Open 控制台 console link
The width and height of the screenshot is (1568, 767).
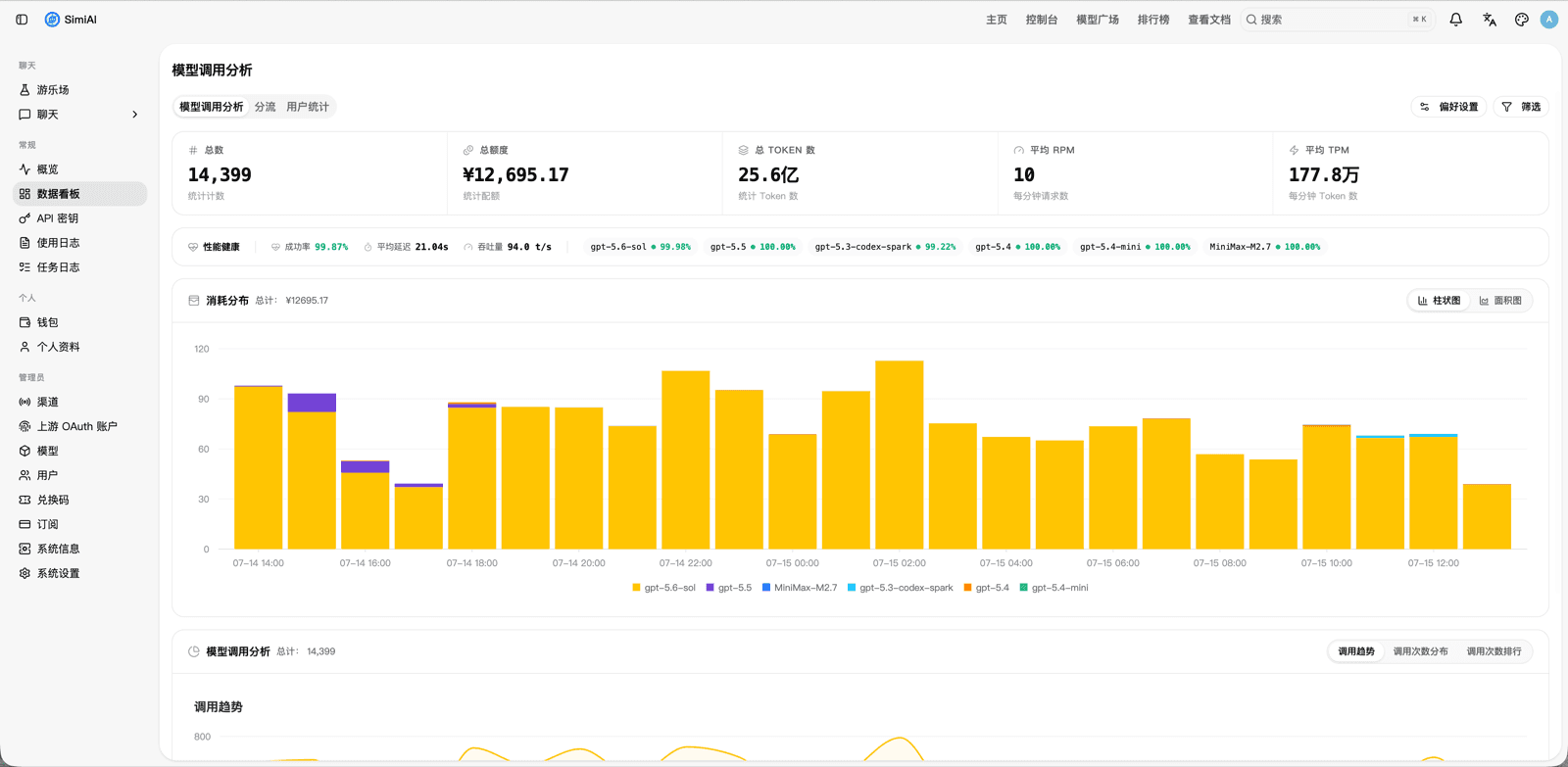[x=1042, y=20]
